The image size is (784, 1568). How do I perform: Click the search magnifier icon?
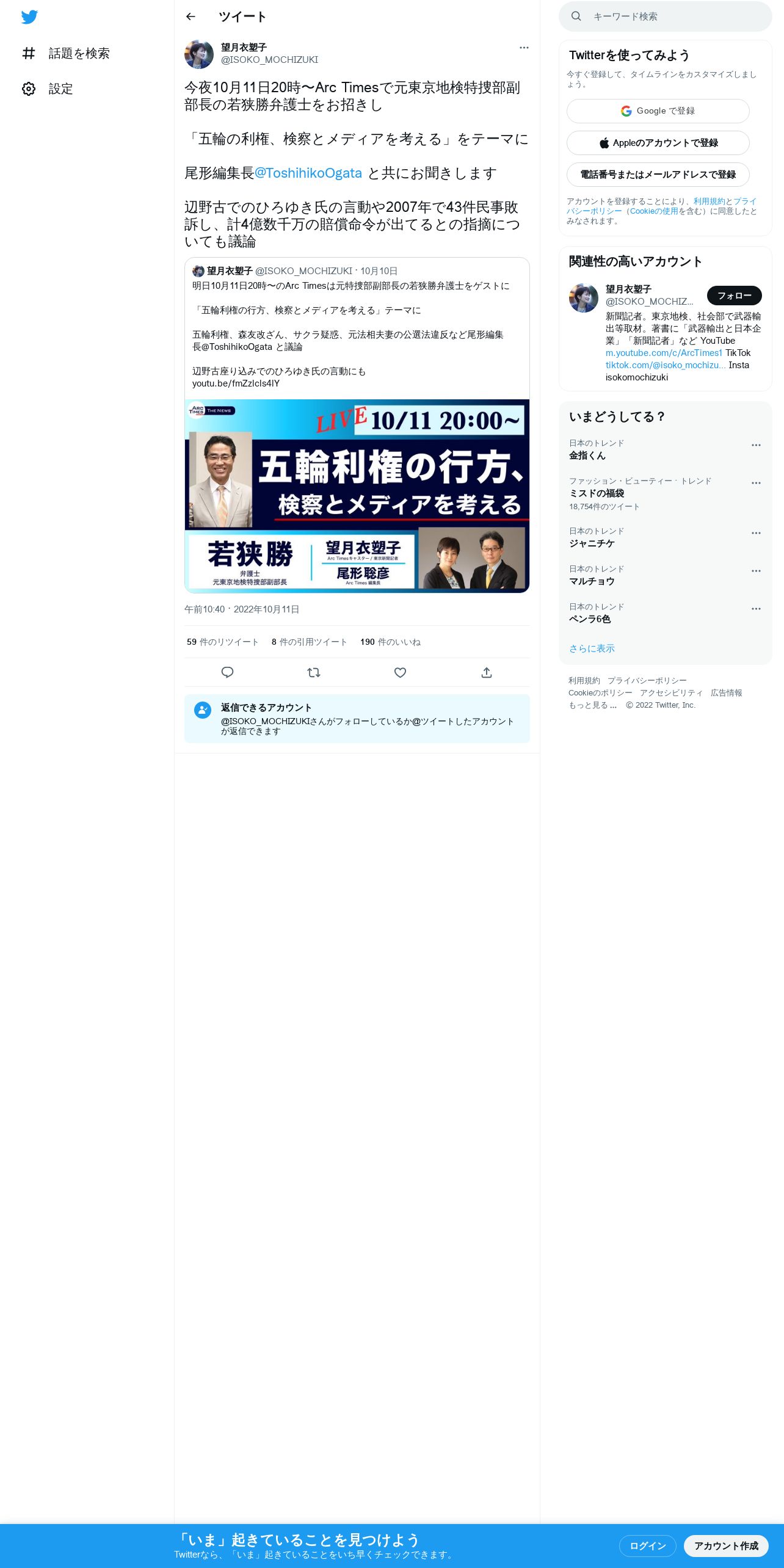(x=576, y=16)
